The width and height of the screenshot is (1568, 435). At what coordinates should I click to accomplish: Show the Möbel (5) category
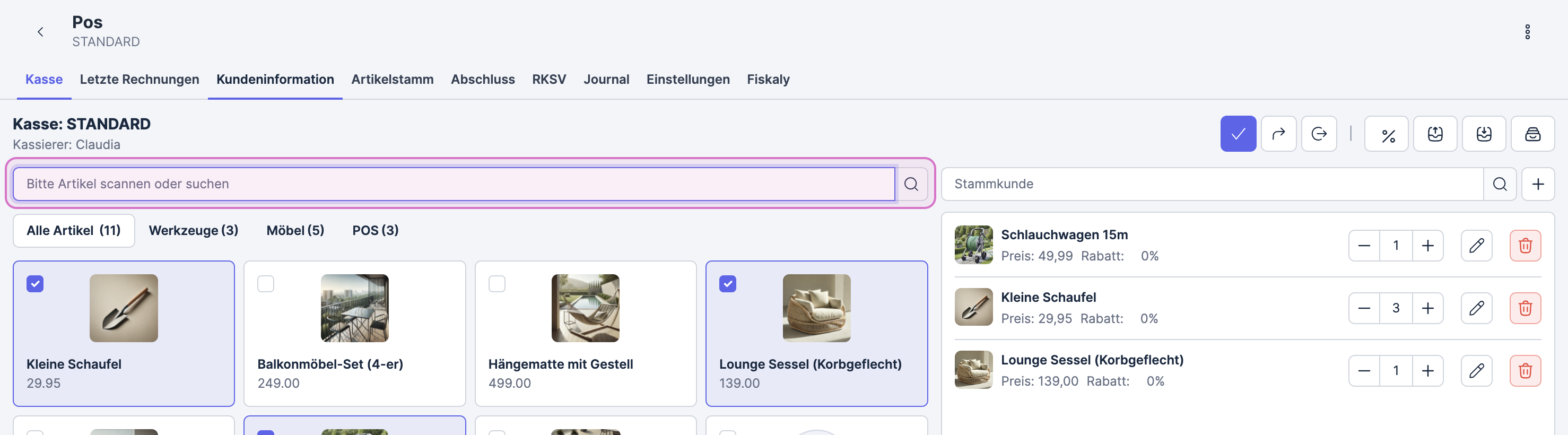point(295,231)
